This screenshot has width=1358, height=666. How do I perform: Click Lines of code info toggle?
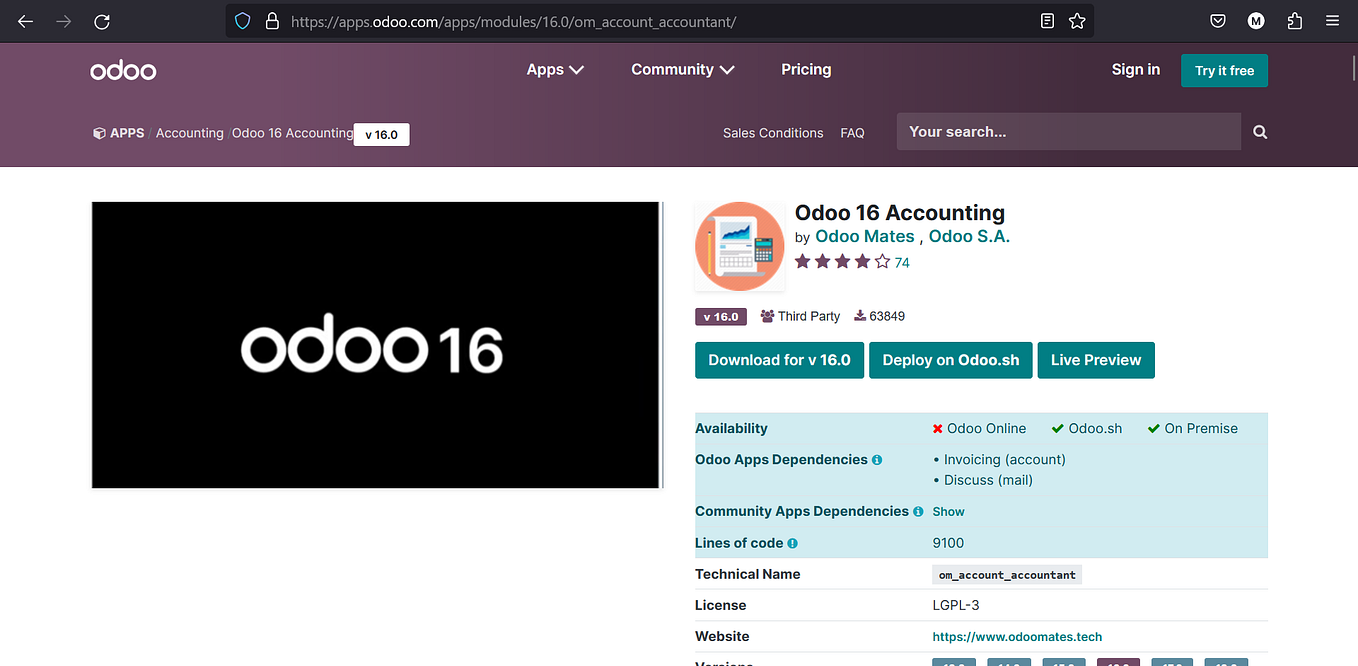point(793,543)
